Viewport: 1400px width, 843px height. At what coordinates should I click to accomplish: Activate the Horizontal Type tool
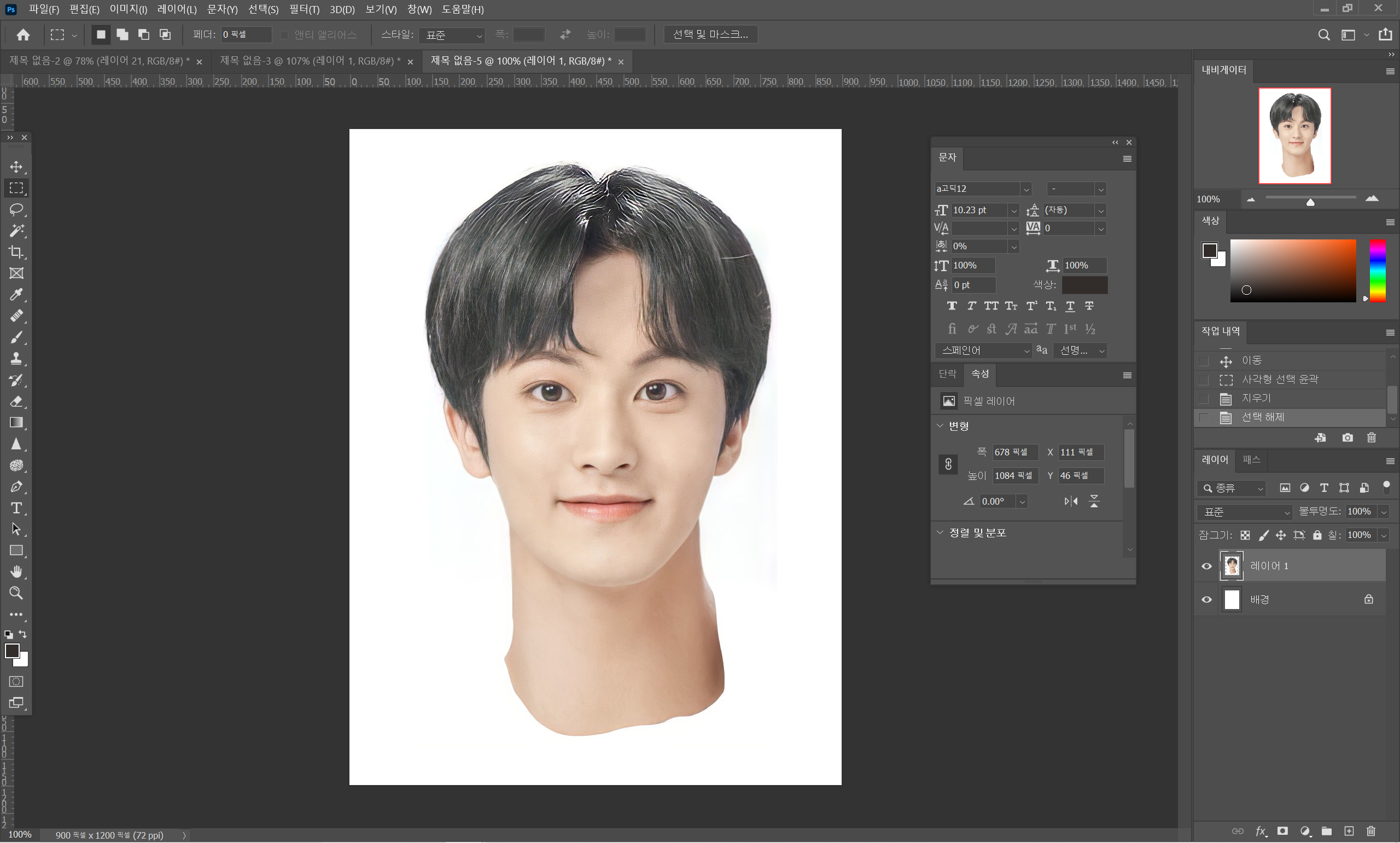point(16,508)
